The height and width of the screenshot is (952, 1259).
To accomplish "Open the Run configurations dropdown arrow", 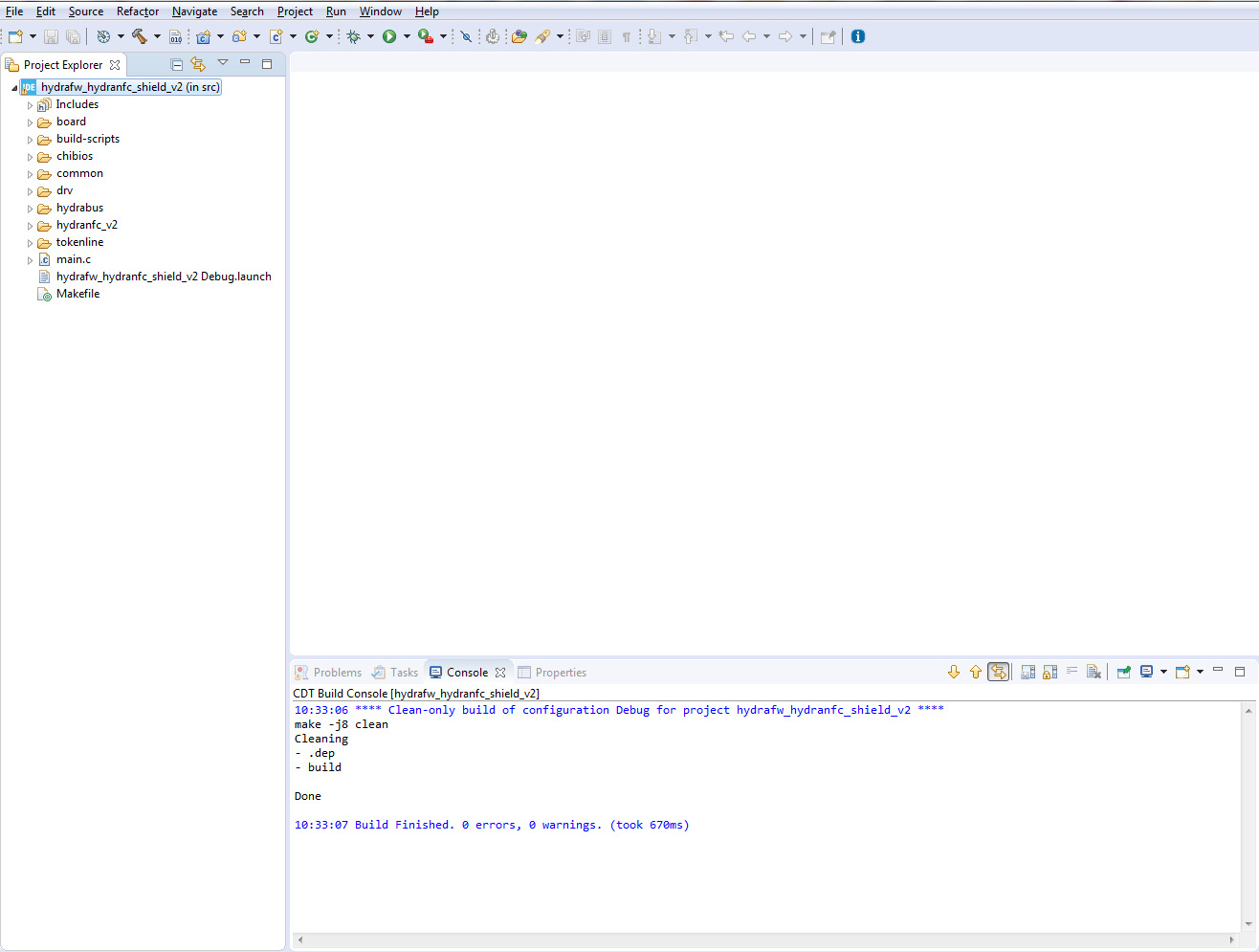I will point(407,35).
